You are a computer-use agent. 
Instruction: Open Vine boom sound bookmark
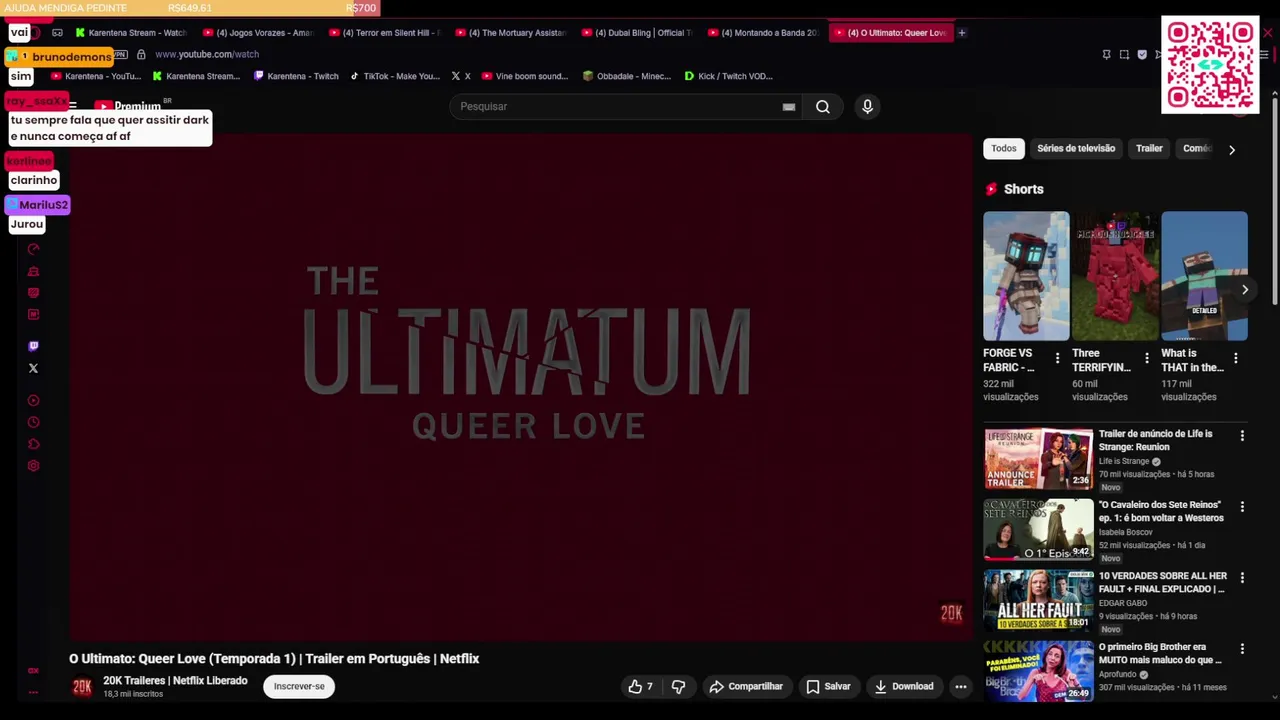click(525, 76)
